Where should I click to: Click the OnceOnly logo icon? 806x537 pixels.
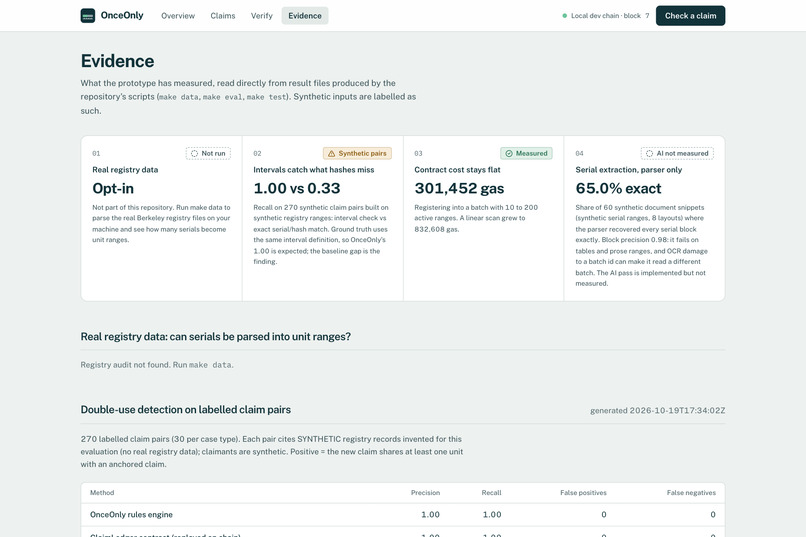click(88, 15)
